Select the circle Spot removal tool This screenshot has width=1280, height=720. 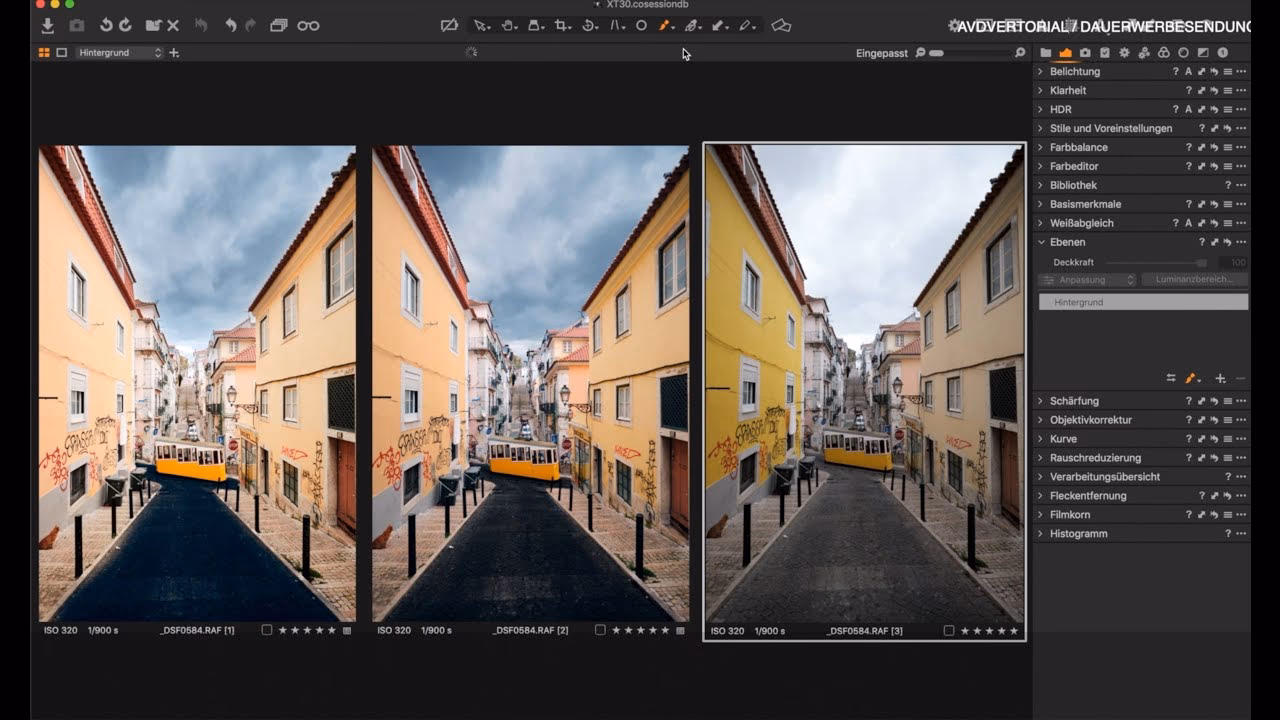point(641,25)
